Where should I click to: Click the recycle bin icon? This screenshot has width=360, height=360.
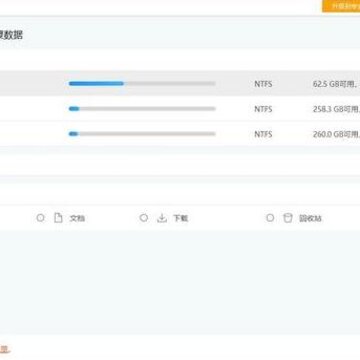(288, 218)
